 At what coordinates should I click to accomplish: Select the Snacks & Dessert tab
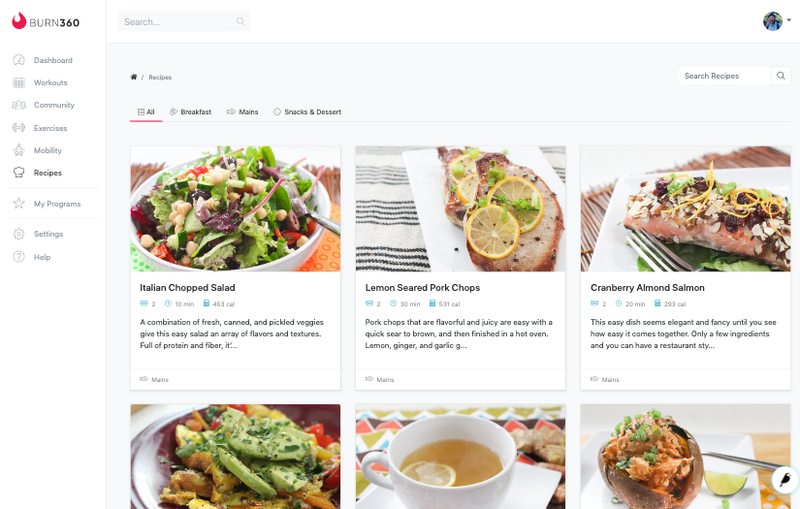click(307, 112)
